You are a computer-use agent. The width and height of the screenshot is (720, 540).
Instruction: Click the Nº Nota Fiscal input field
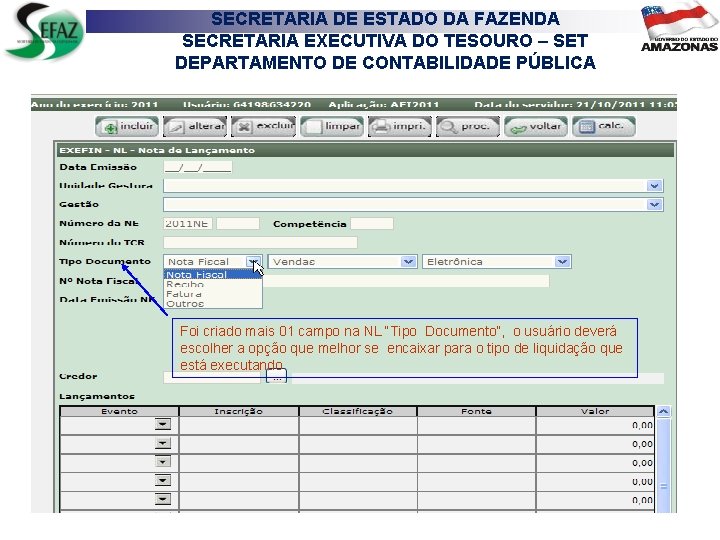pyautogui.click(x=406, y=281)
